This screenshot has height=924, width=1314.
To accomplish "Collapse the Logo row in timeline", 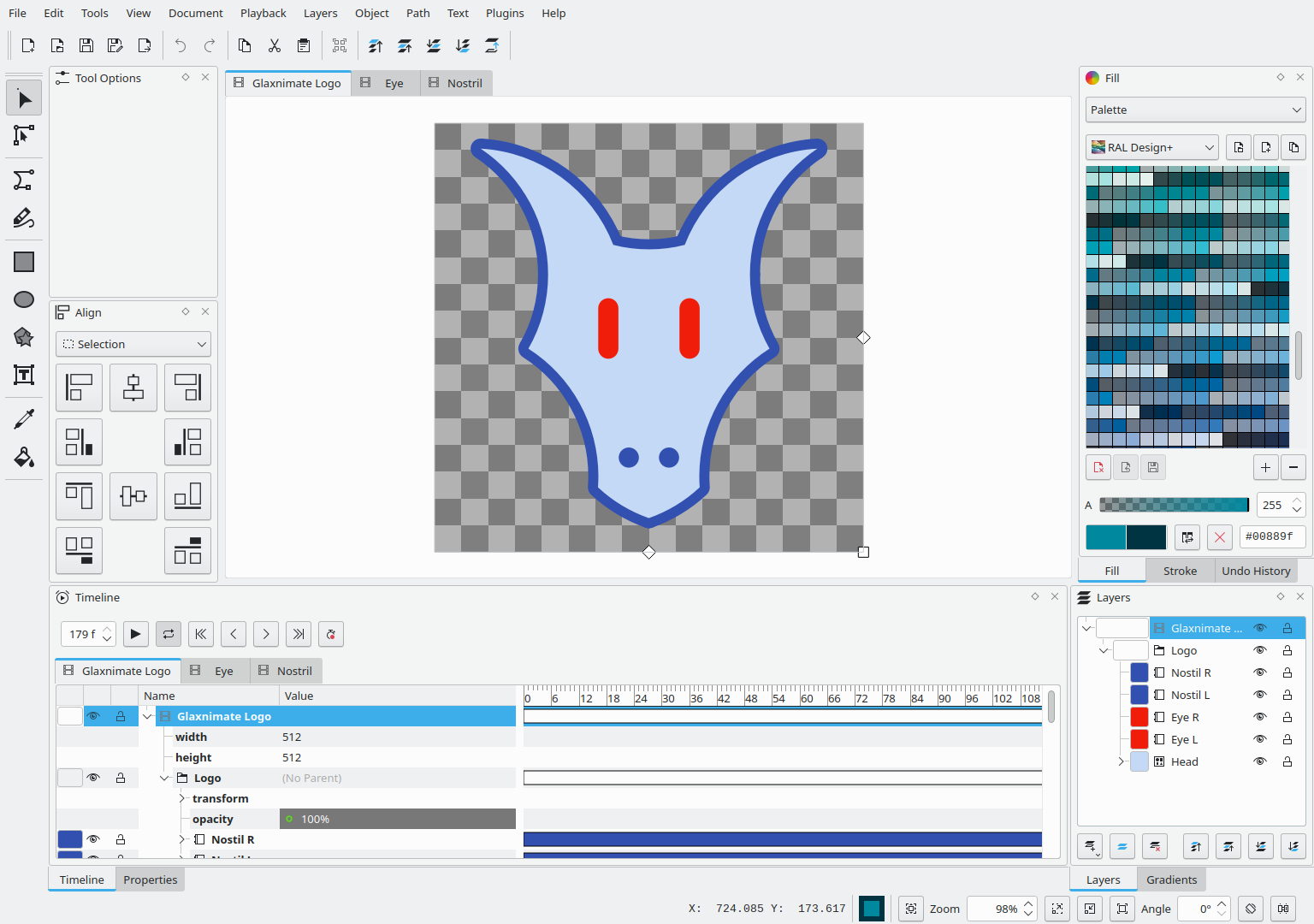I will coord(165,778).
